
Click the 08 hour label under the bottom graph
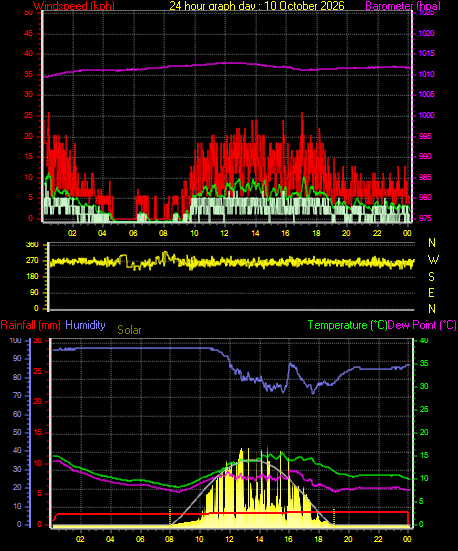point(170,539)
